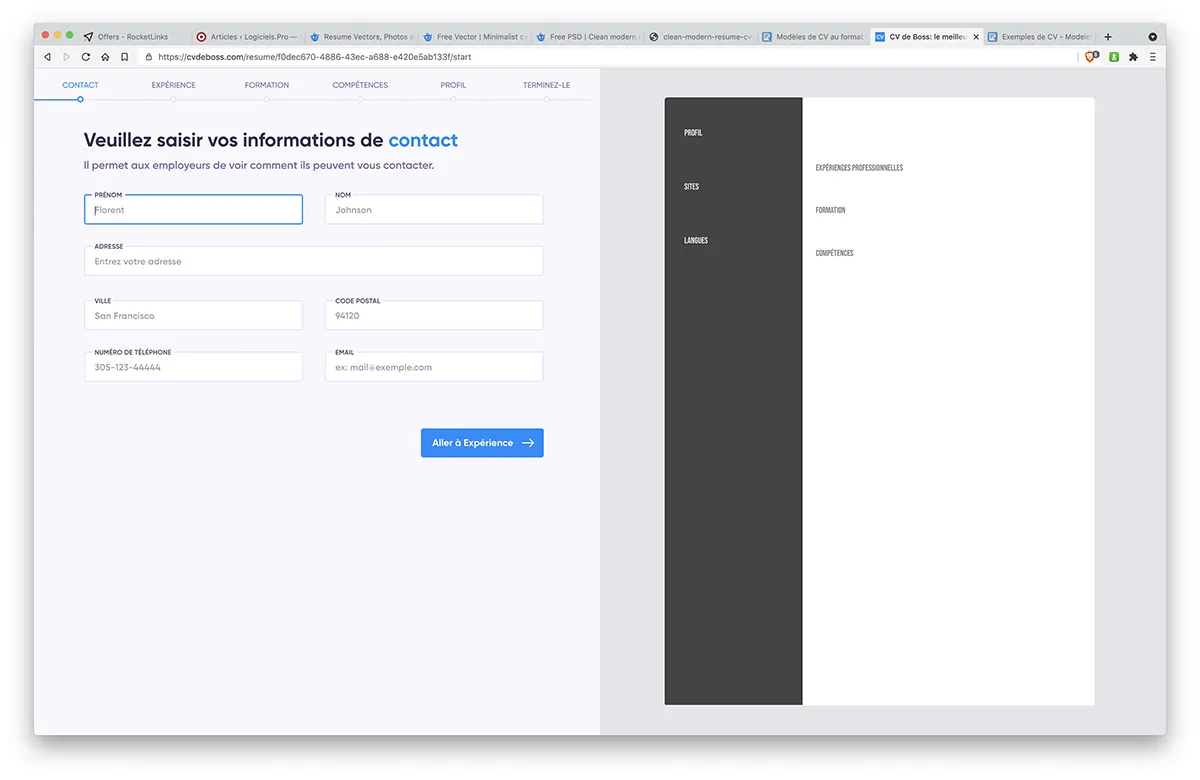
Task: Open a new browser tab with the plus button
Action: (1108, 37)
